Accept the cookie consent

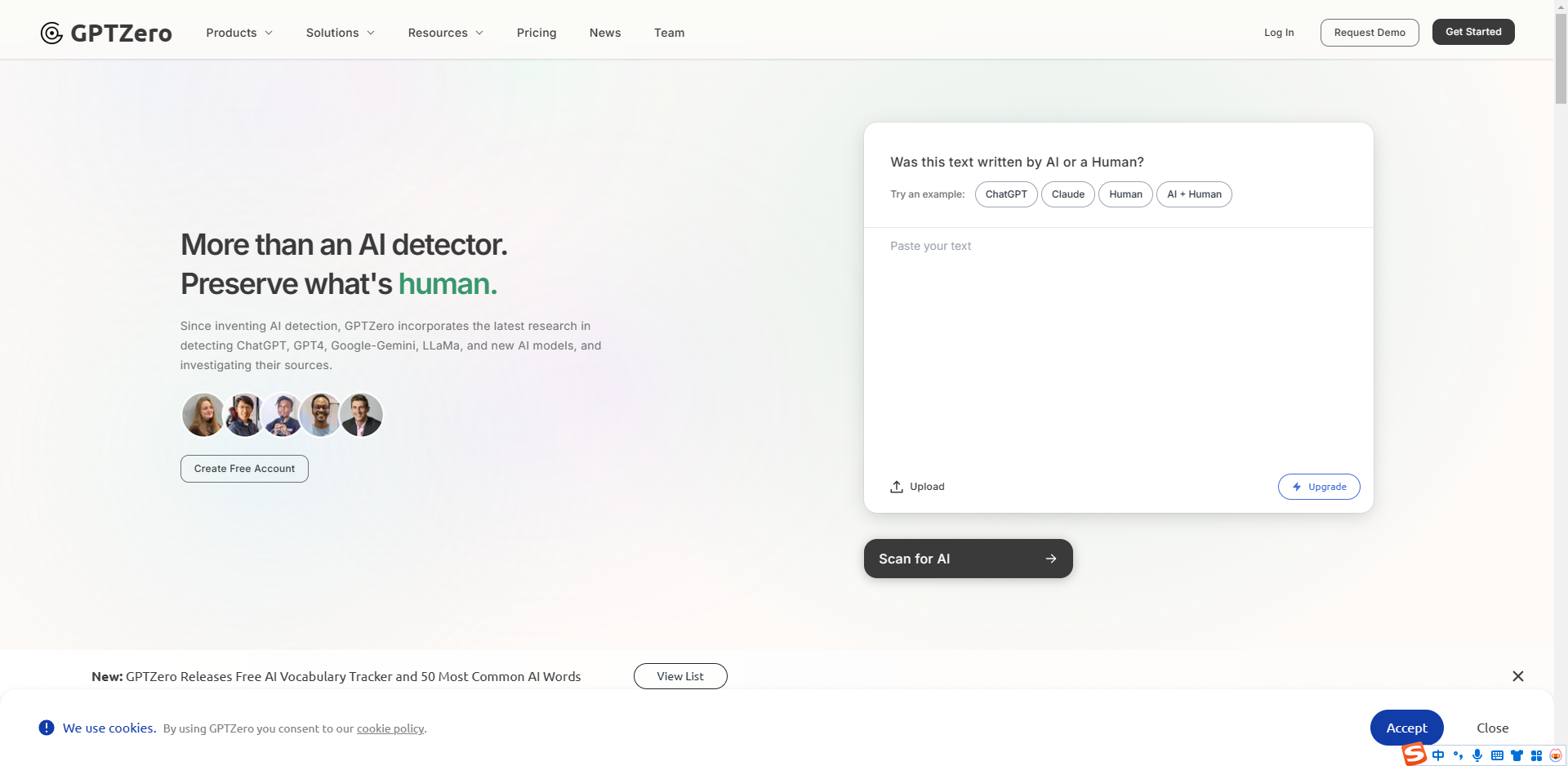coord(1405,728)
